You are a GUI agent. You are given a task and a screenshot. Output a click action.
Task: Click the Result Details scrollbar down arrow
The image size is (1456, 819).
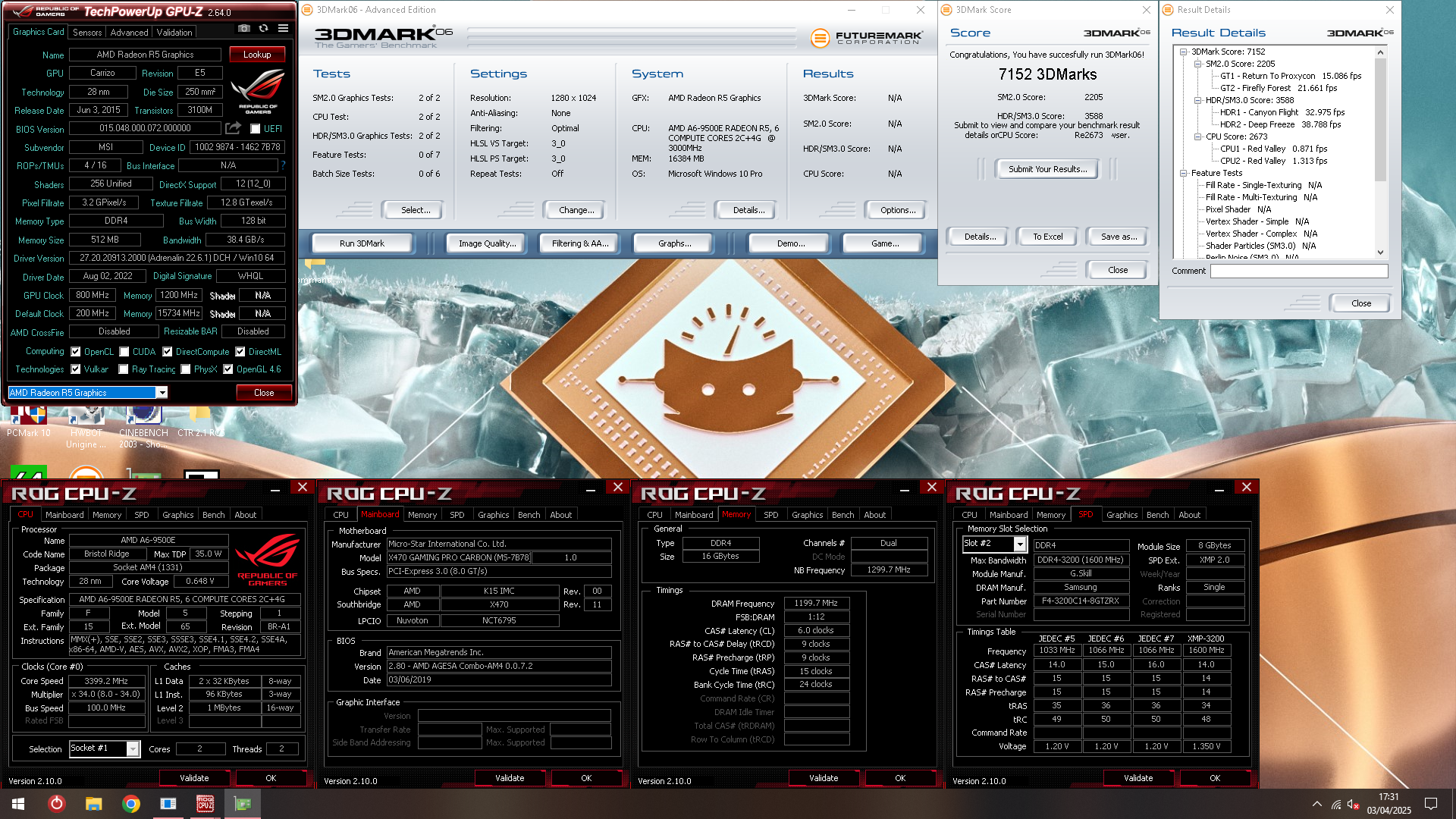(1380, 253)
